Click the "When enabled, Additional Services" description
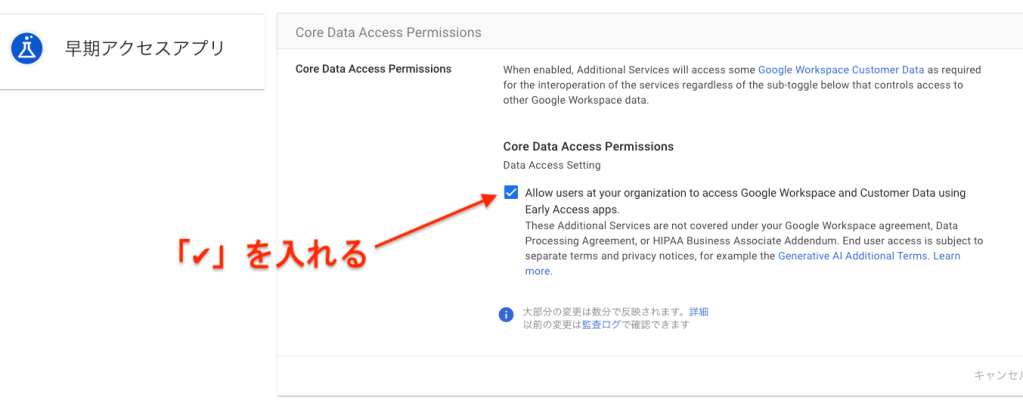This screenshot has height=413, width=1023. tap(740, 85)
